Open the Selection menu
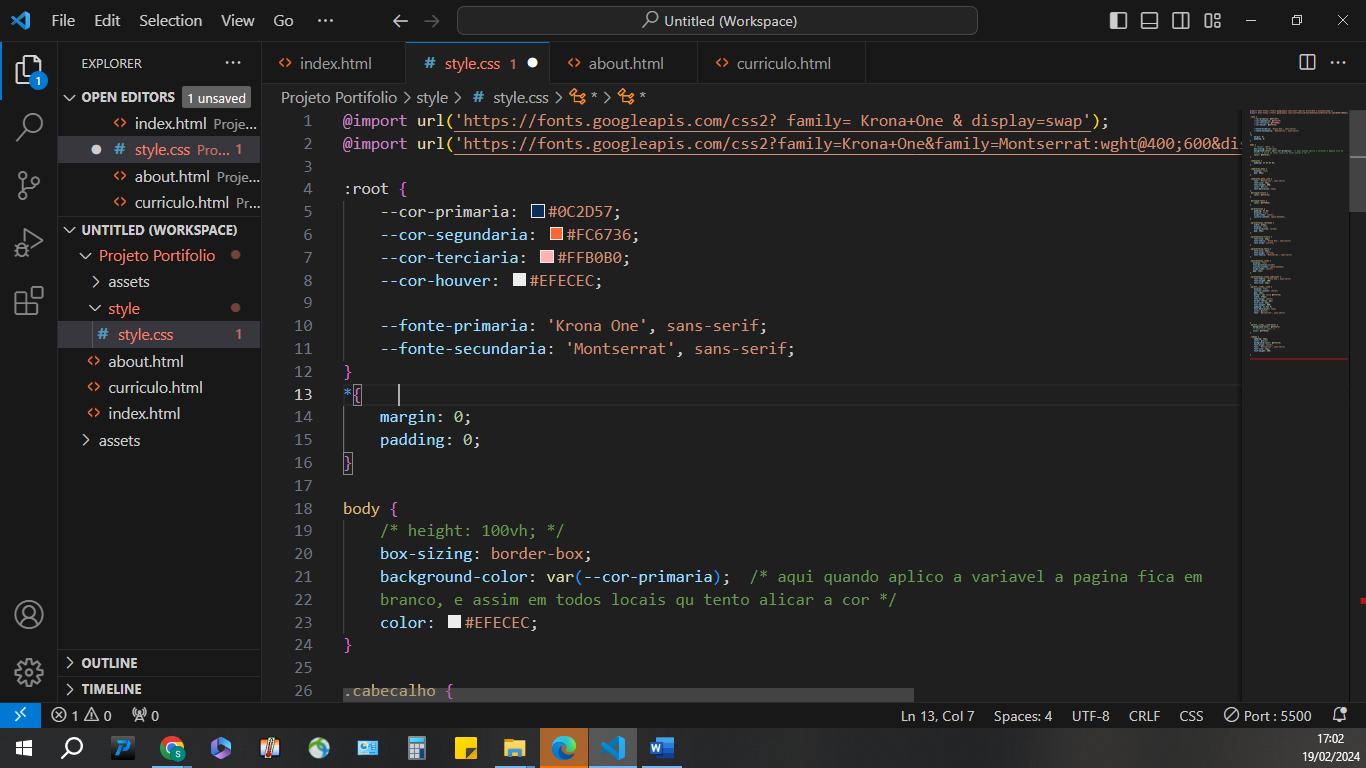1366x768 pixels. [x=171, y=20]
